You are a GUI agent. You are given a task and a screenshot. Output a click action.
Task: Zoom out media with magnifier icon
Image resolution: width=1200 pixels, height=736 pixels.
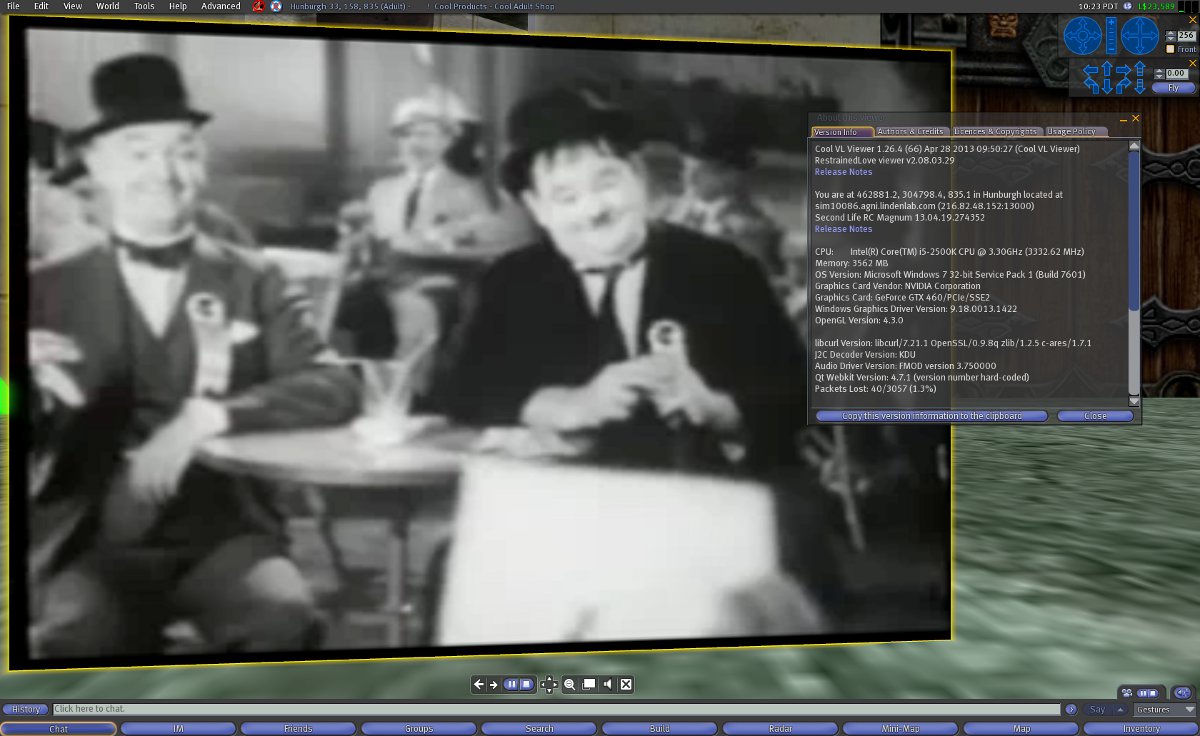click(569, 685)
